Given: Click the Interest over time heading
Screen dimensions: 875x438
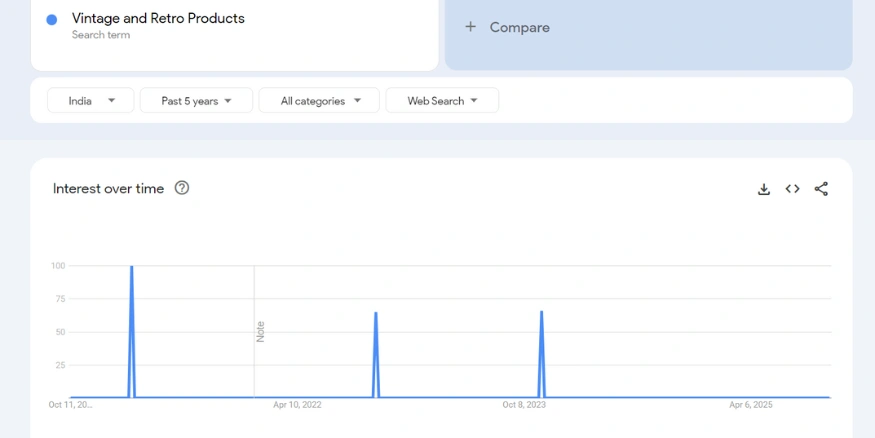Looking at the screenshot, I should [108, 189].
